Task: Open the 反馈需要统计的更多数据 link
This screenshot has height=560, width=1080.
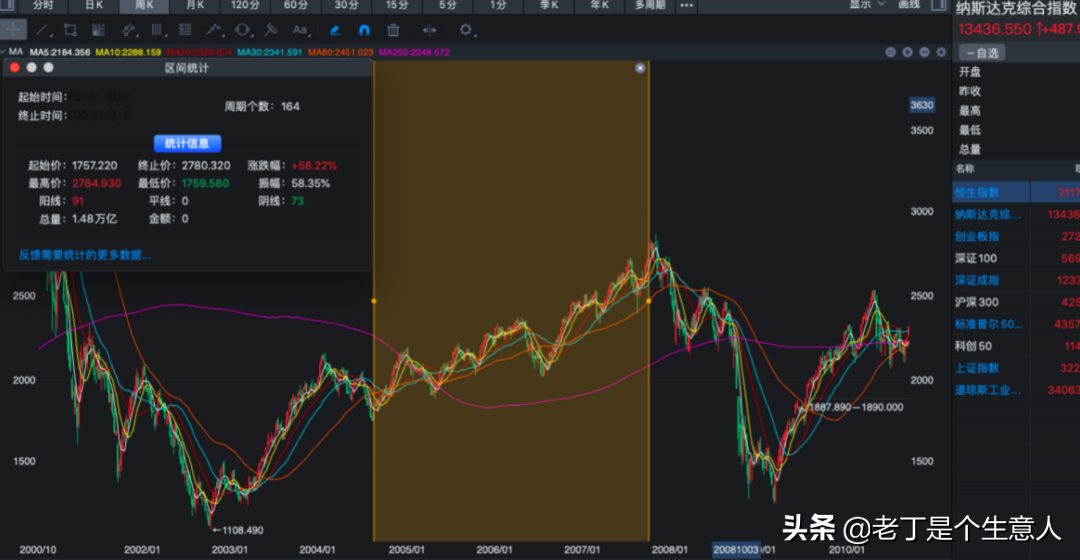Action: coord(85,255)
